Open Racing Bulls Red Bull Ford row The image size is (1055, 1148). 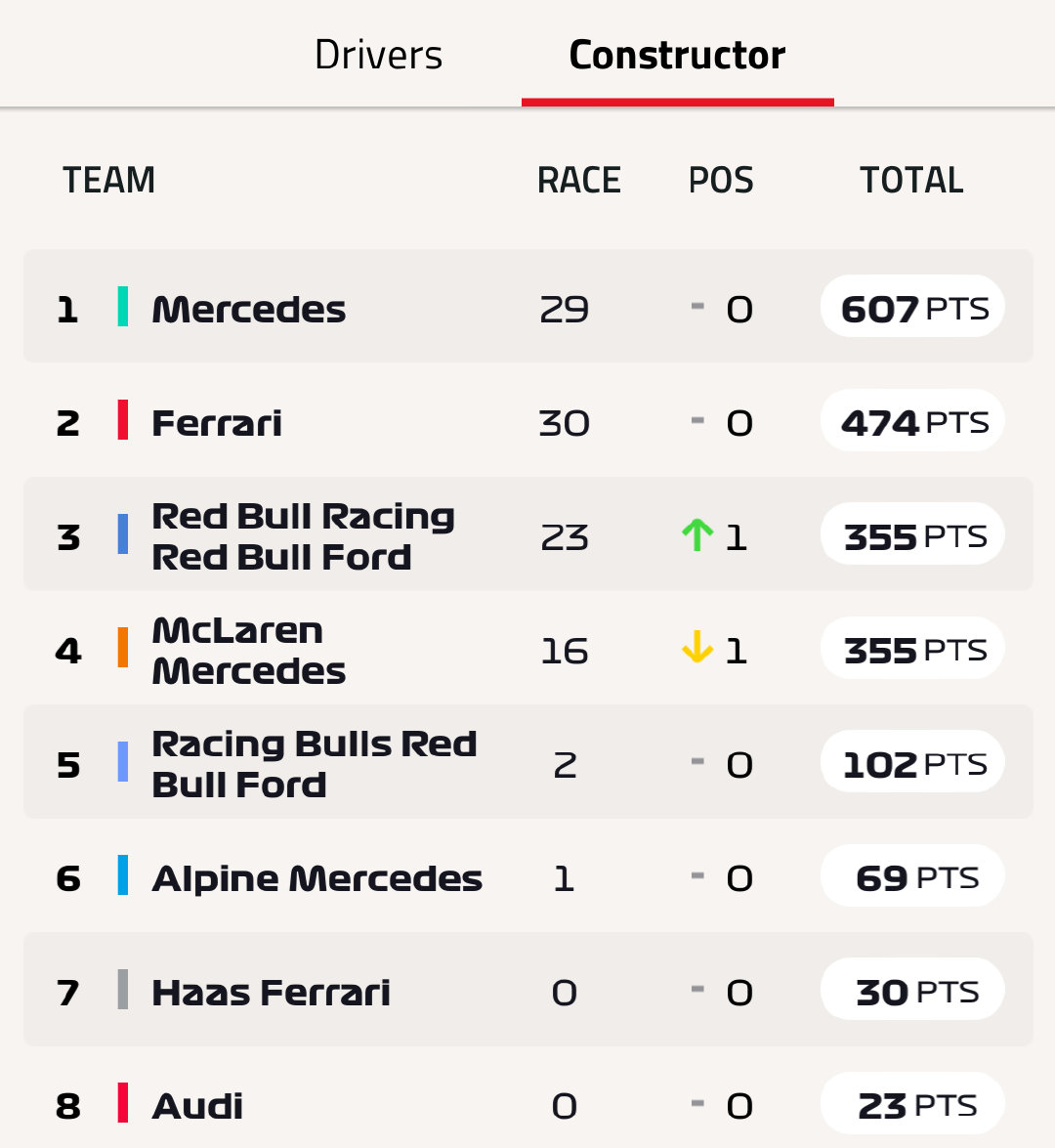(527, 761)
